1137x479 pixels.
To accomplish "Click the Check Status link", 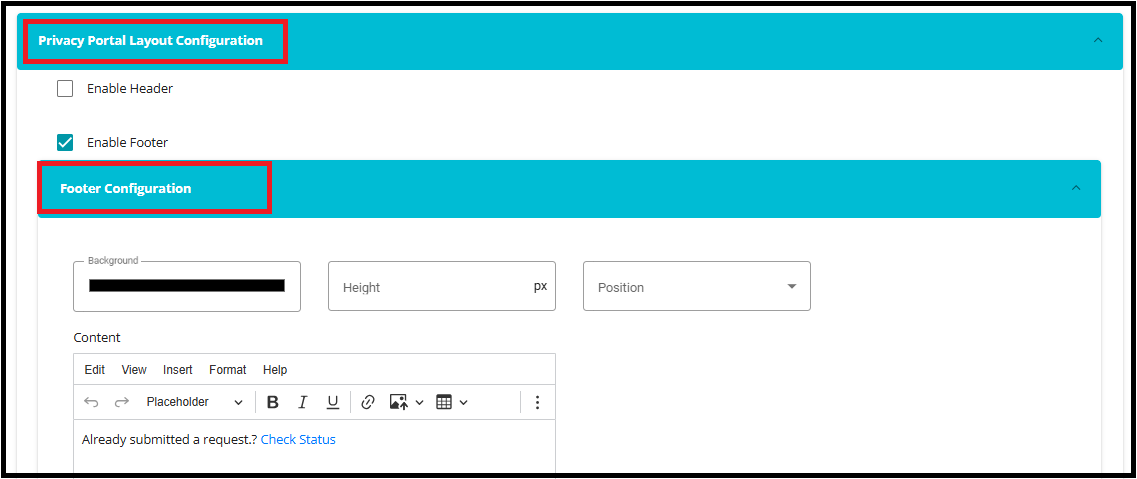I will coord(298,440).
